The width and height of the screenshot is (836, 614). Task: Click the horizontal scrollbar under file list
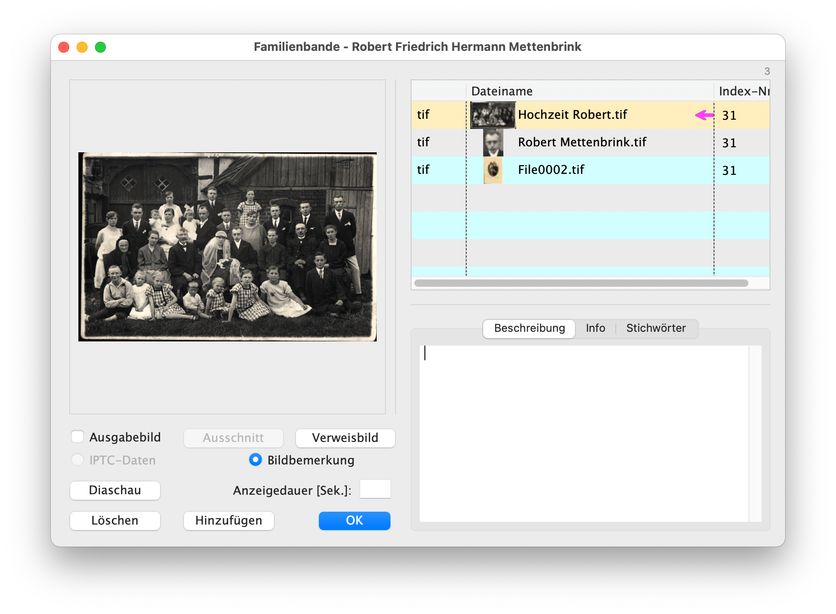tap(580, 283)
